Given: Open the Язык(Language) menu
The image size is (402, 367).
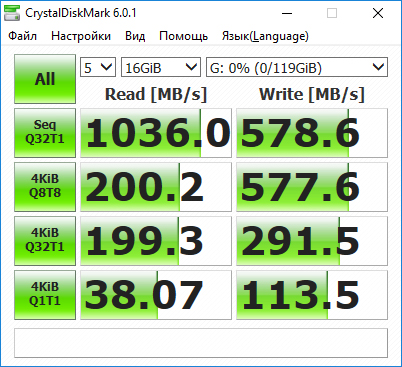Looking at the screenshot, I should tap(265, 36).
